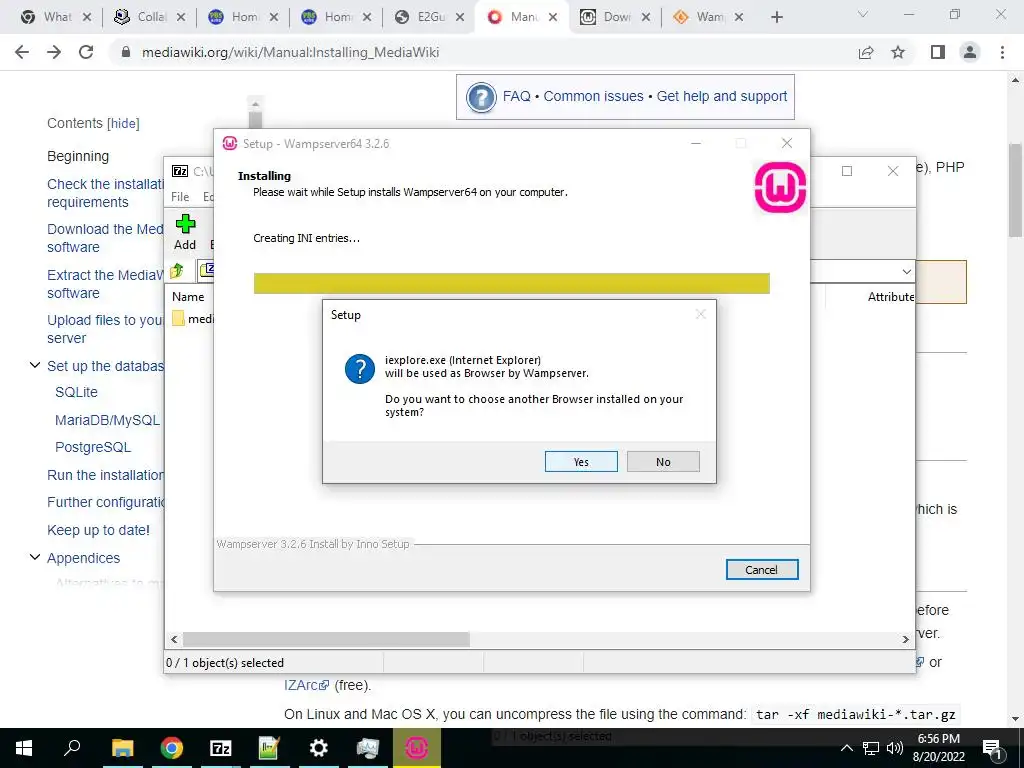Open Get help and support link
The height and width of the screenshot is (768, 1024).
pos(722,96)
